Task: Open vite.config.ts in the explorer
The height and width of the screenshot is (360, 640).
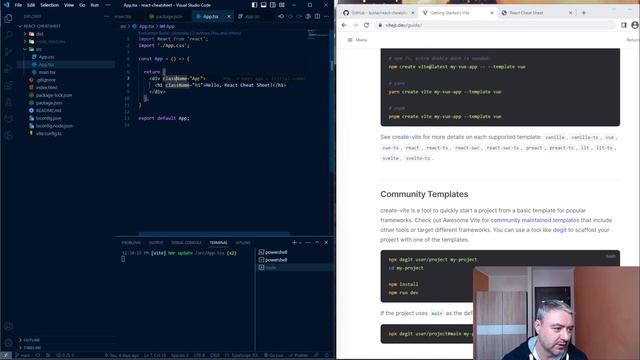Action: pyautogui.click(x=49, y=133)
